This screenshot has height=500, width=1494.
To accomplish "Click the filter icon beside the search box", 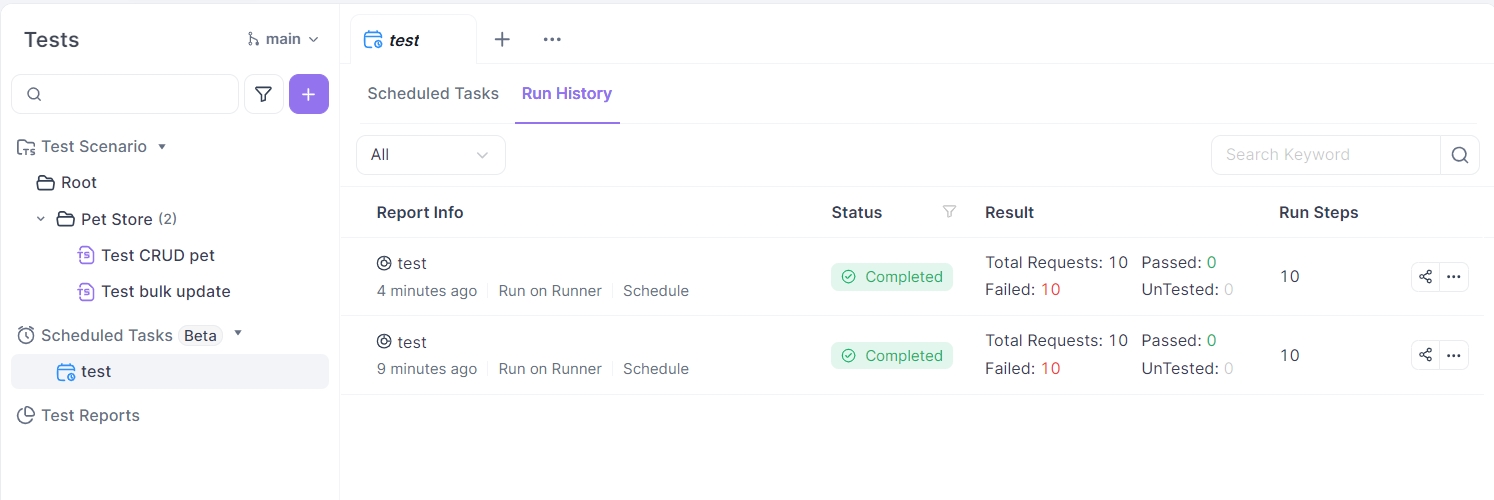I will tap(263, 94).
